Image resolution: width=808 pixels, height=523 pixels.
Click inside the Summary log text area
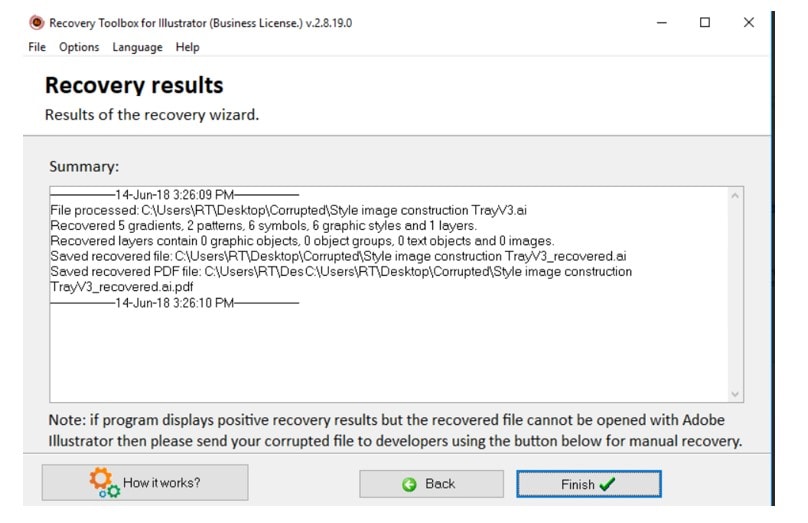point(390,350)
